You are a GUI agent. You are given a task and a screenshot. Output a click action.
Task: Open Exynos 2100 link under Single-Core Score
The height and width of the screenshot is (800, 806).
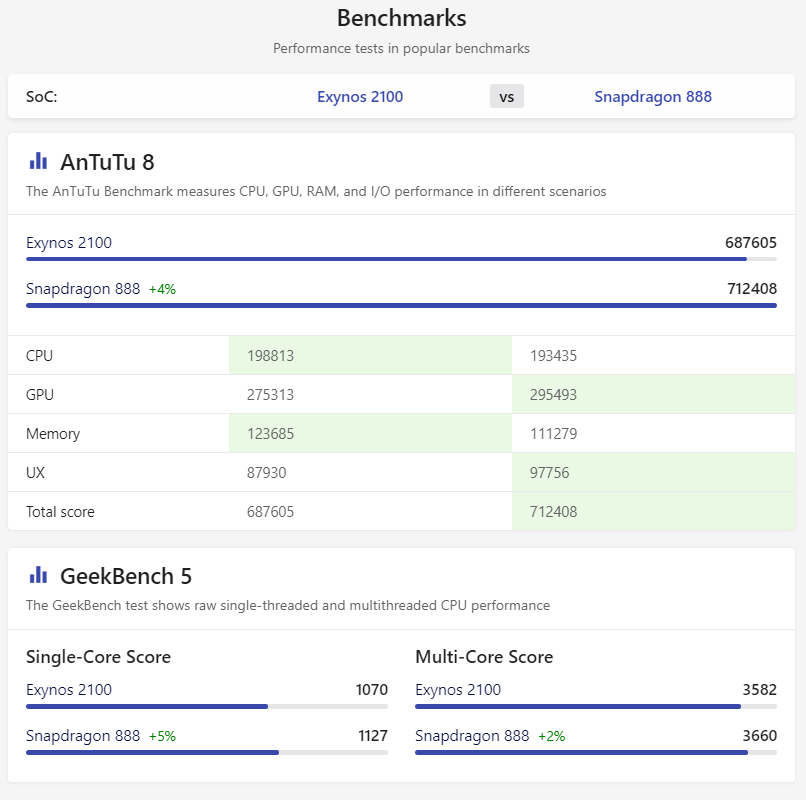[69, 689]
